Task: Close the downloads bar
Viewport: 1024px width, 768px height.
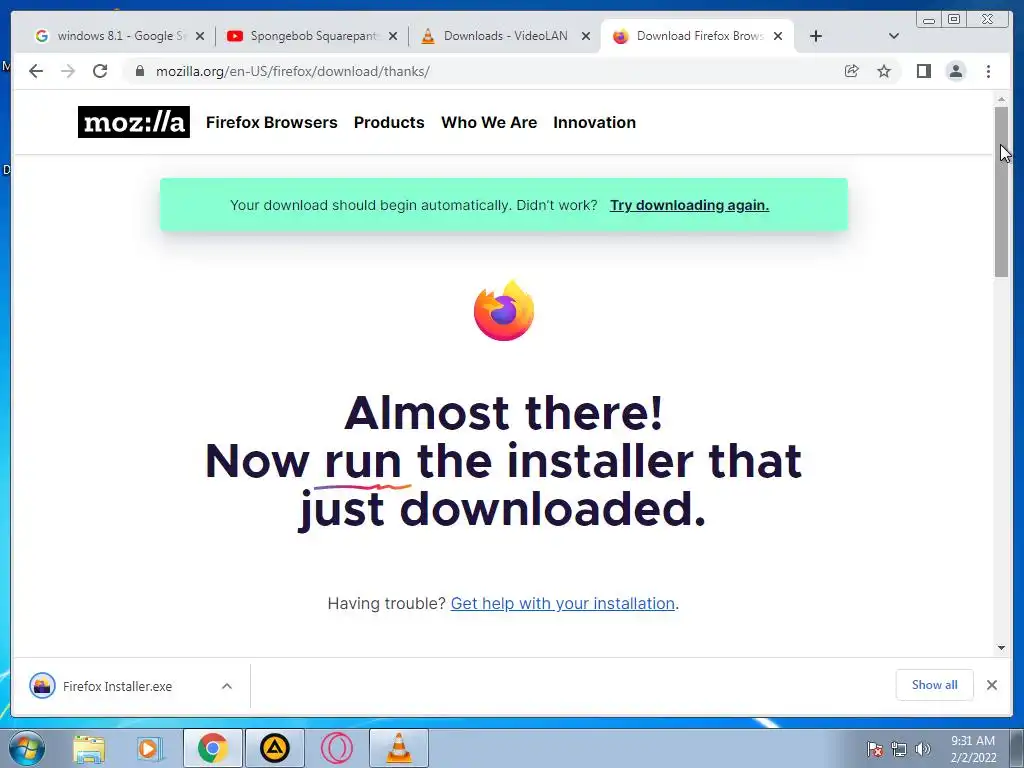Action: coord(992,684)
